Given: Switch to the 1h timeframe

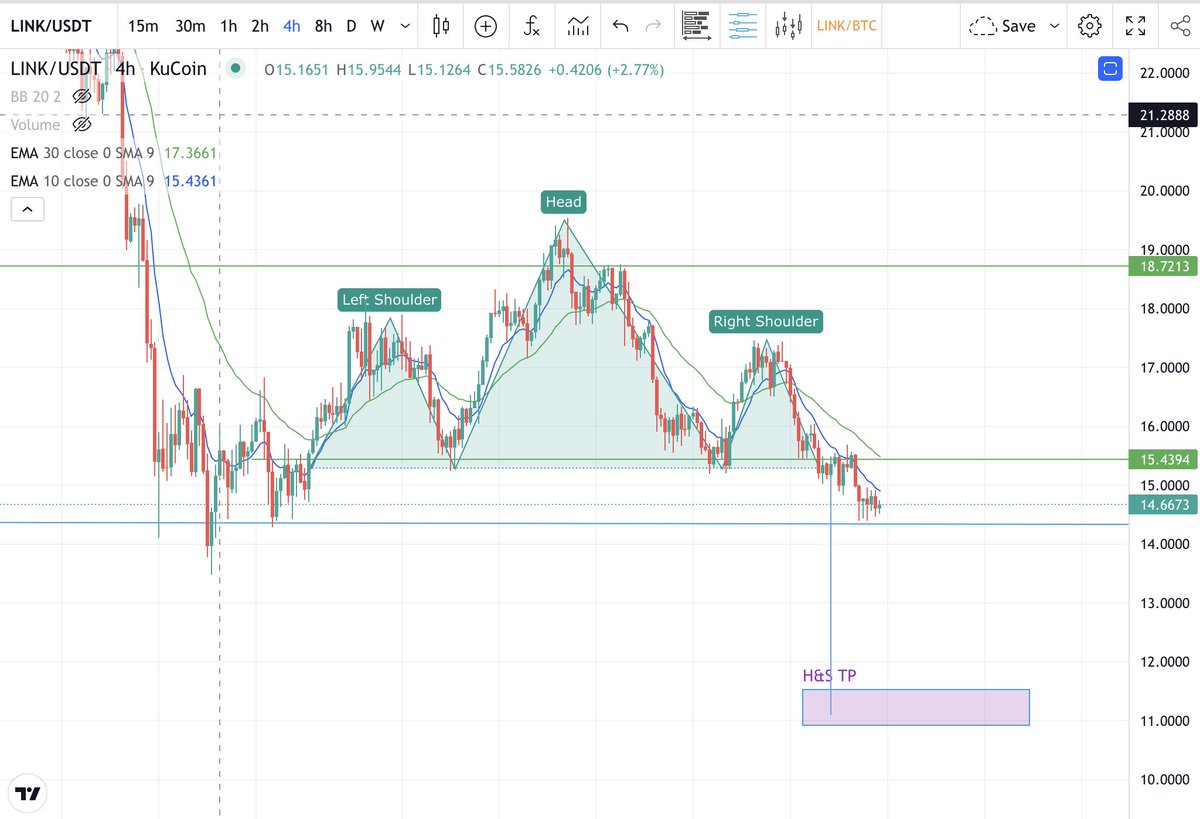Looking at the screenshot, I should pos(227,26).
